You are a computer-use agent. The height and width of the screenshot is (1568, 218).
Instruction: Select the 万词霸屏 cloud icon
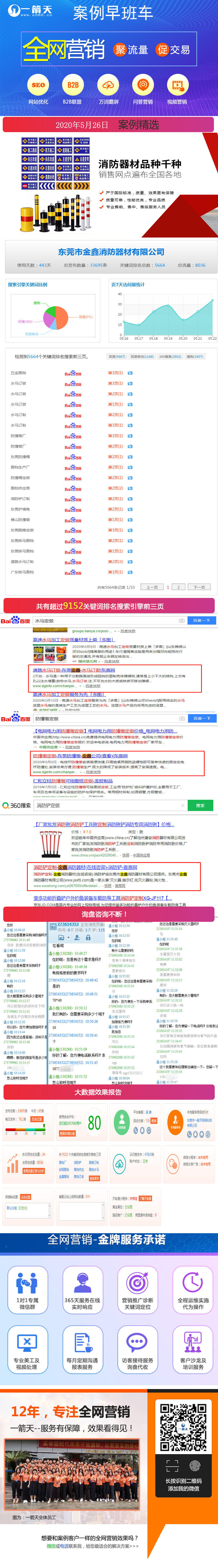click(108, 85)
